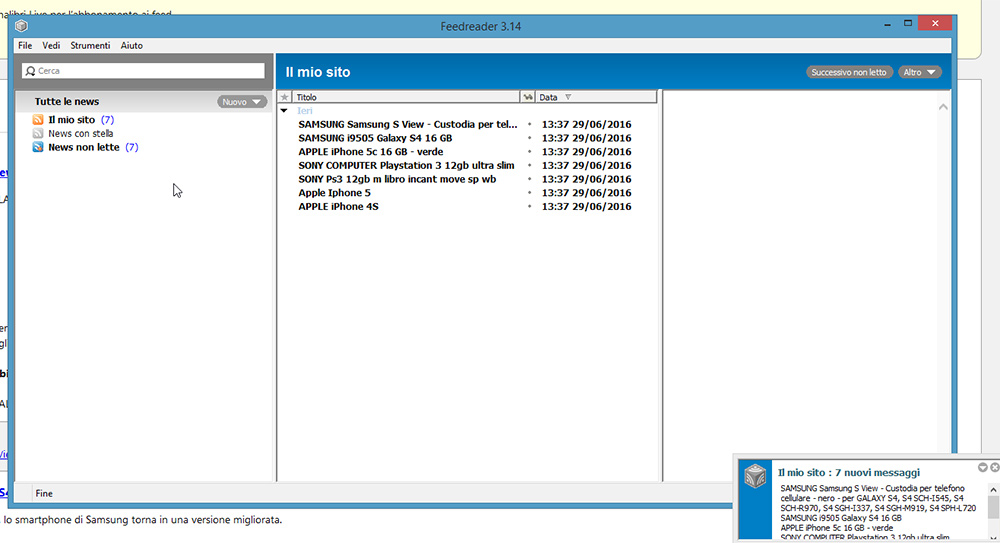Click the blue icon beside News non lette
The width and height of the screenshot is (1000, 543).
tap(38, 147)
